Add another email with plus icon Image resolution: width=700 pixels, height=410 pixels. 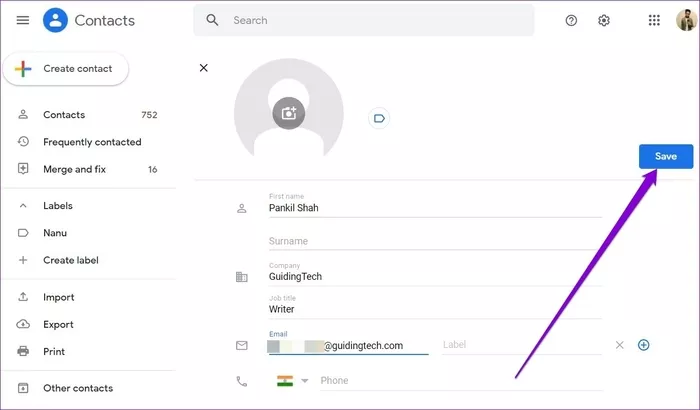pos(643,345)
